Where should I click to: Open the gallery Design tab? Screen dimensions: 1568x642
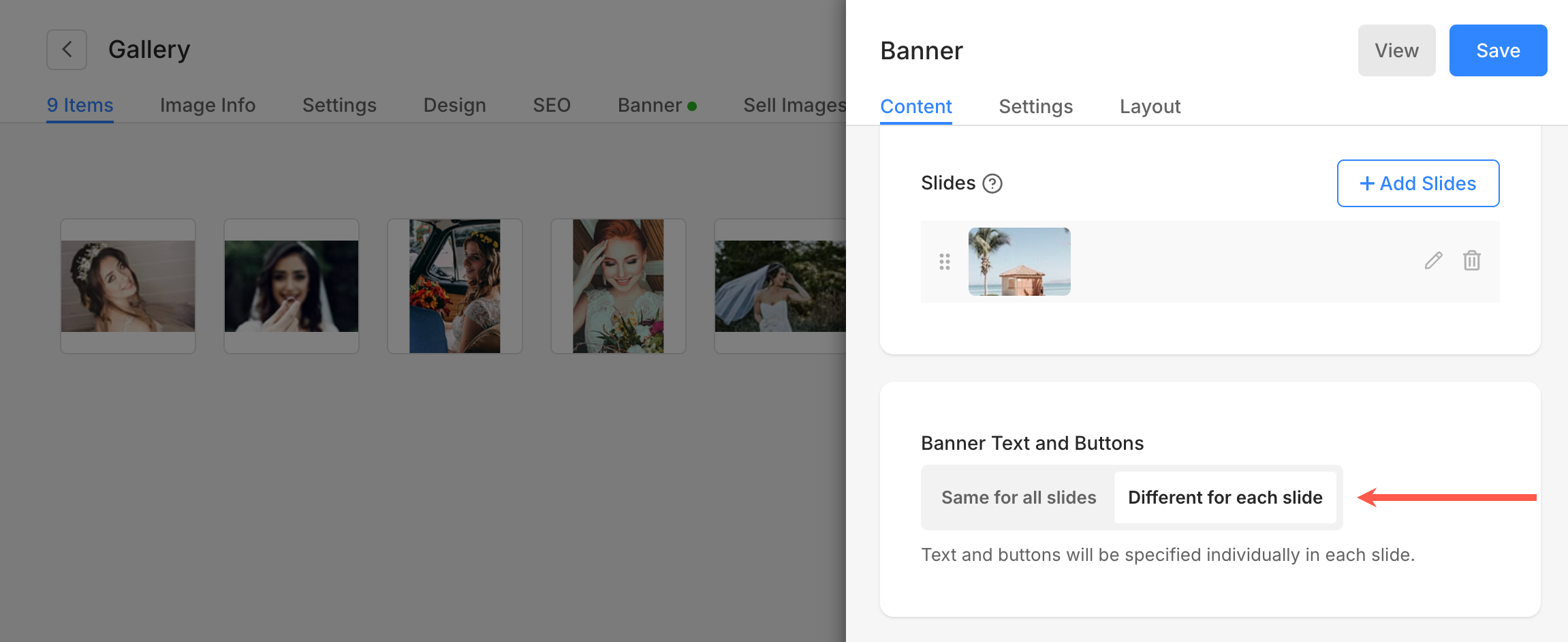pos(454,106)
